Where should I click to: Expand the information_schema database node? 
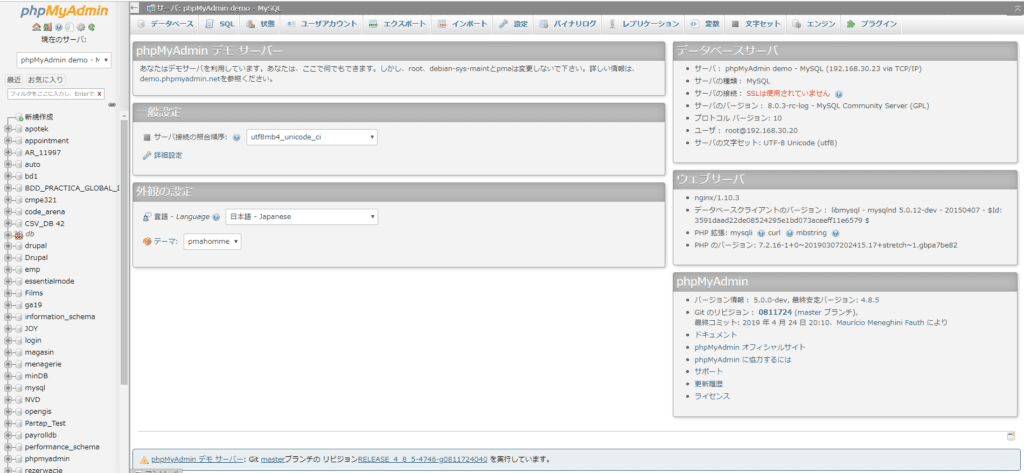pos(8,317)
